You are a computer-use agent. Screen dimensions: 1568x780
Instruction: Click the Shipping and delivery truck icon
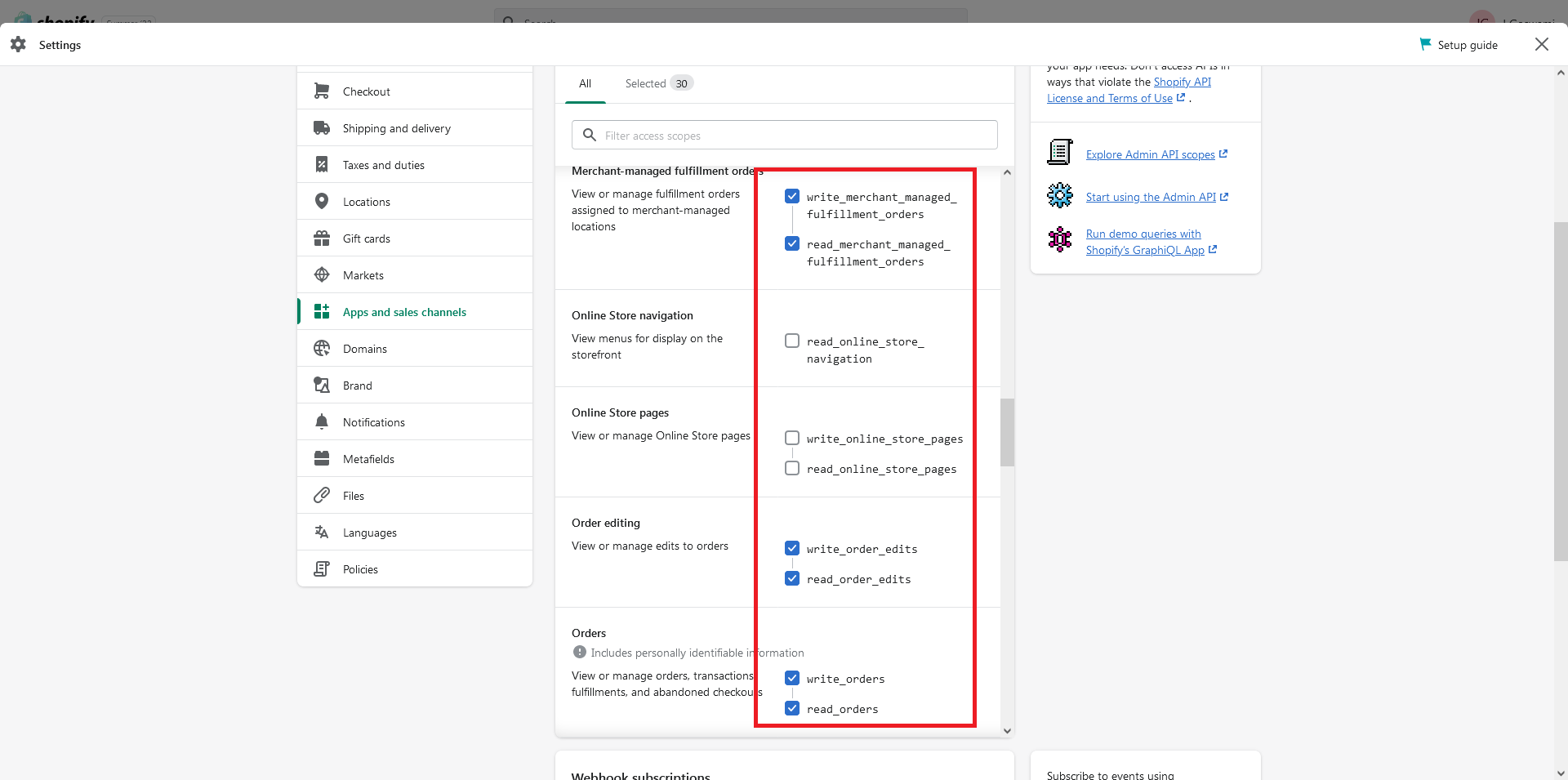tap(322, 128)
